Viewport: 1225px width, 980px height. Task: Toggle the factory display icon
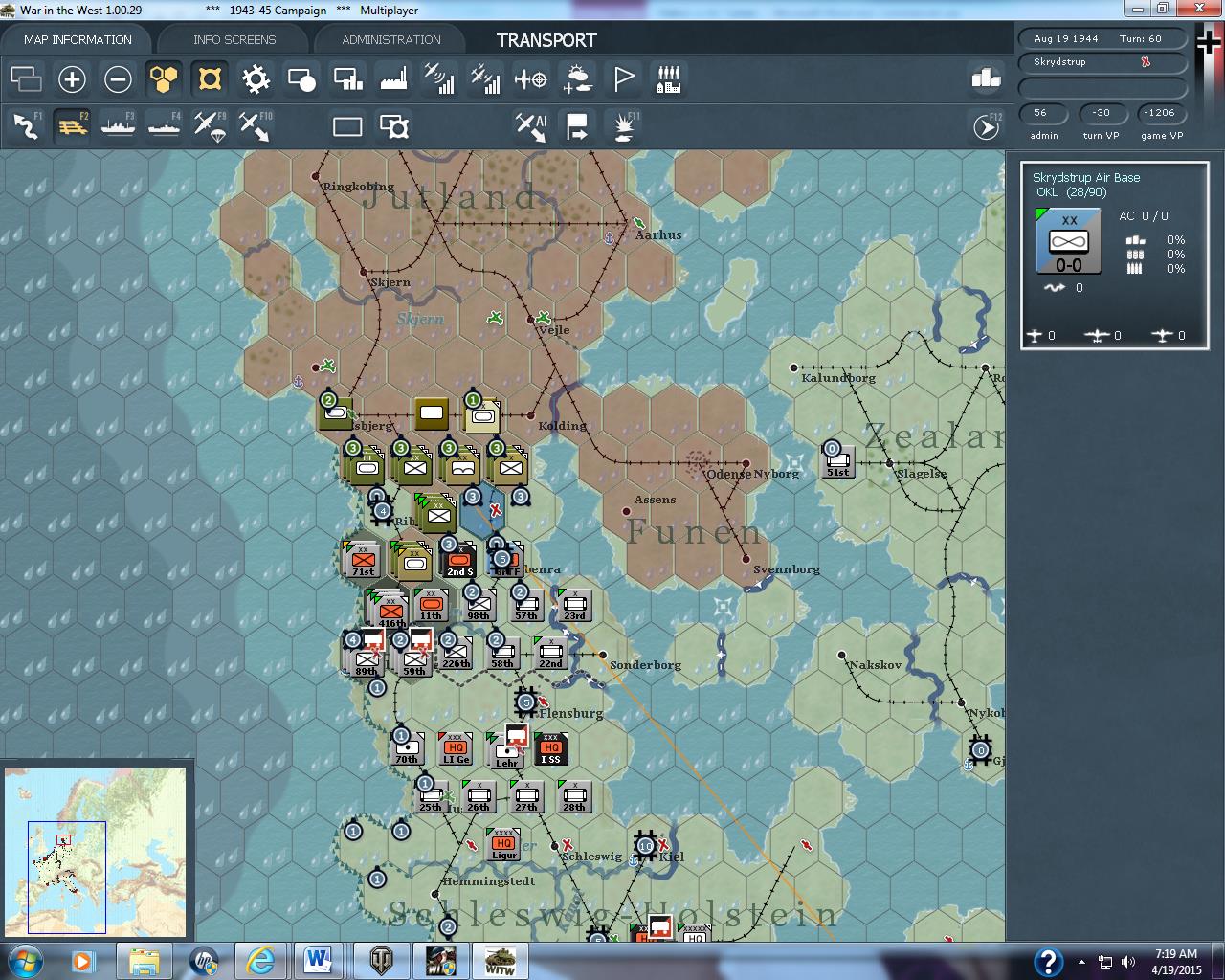click(393, 78)
